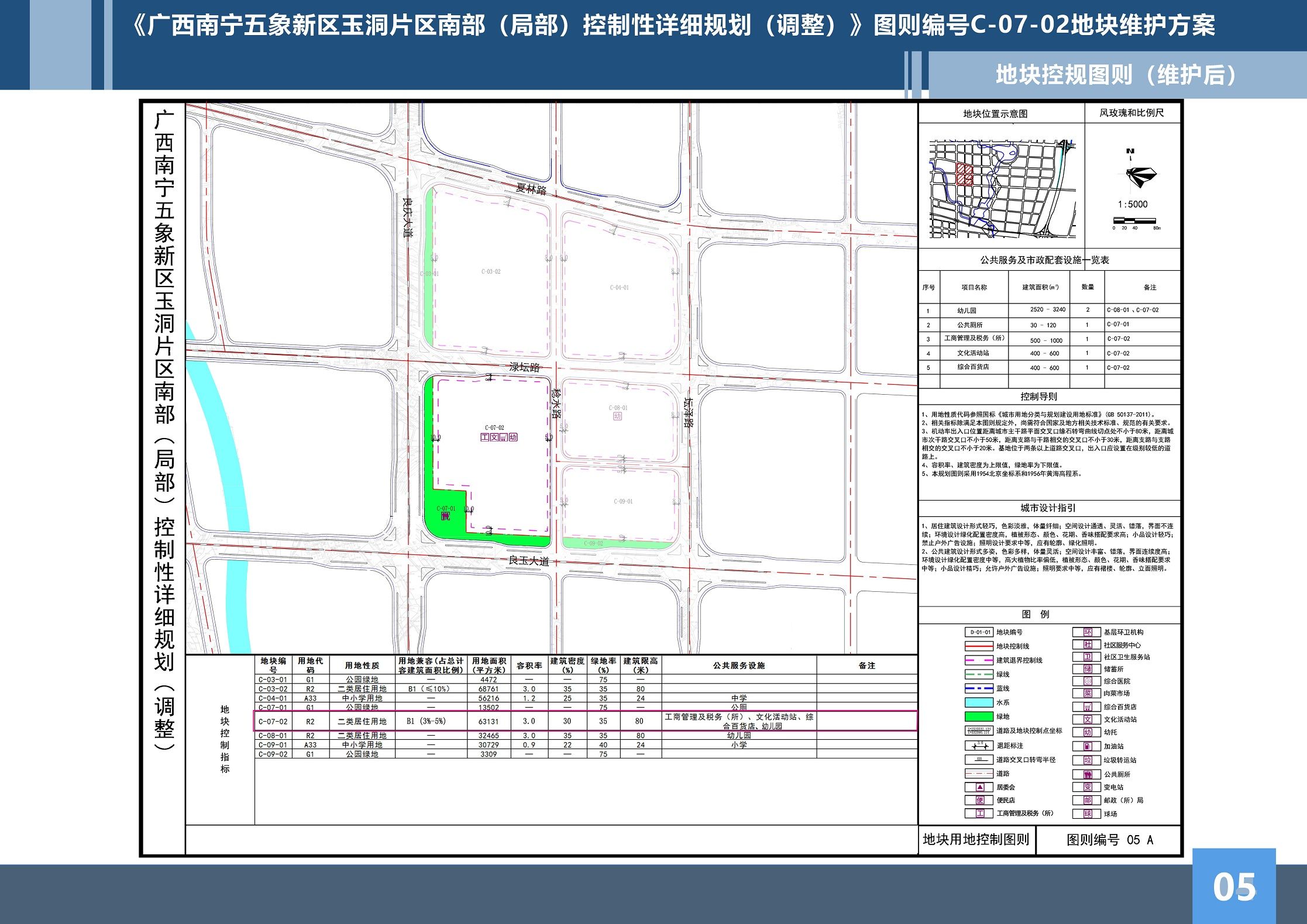
Task: Click the blue dashed 蓝线 sample
Action: click(x=979, y=688)
